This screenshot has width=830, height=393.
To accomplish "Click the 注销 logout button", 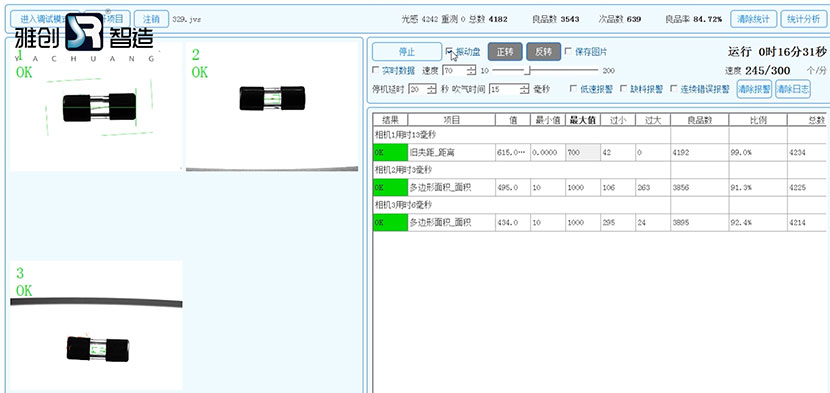I will click(151, 19).
